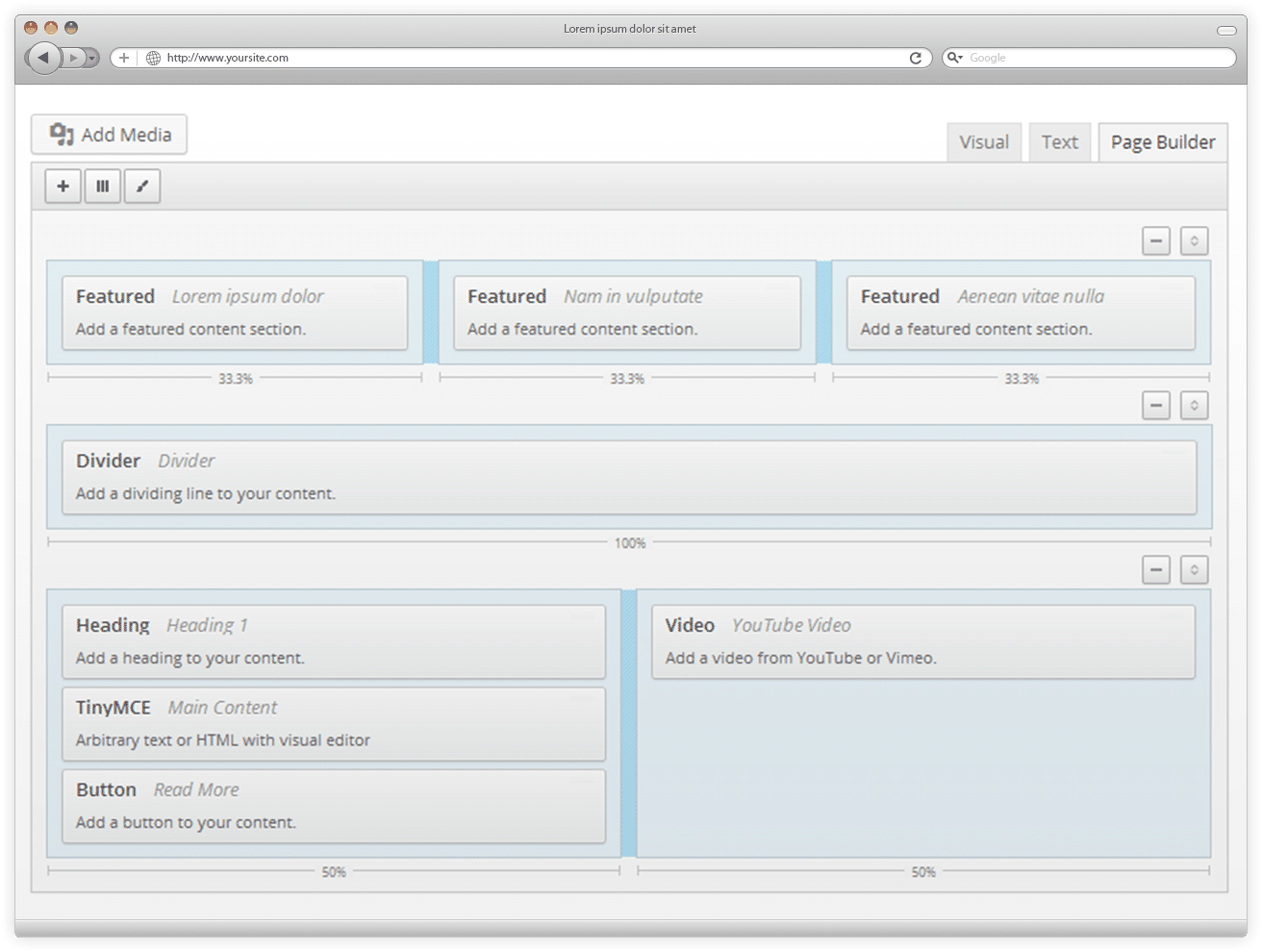Click the add widget plus icon
The height and width of the screenshot is (952, 1262).
(63, 187)
